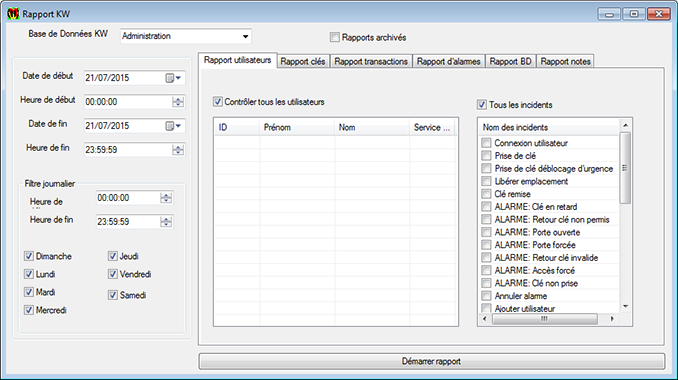The height and width of the screenshot is (380, 678).
Task: Check ALARME: Clé en retard
Action: pyautogui.click(x=486, y=207)
